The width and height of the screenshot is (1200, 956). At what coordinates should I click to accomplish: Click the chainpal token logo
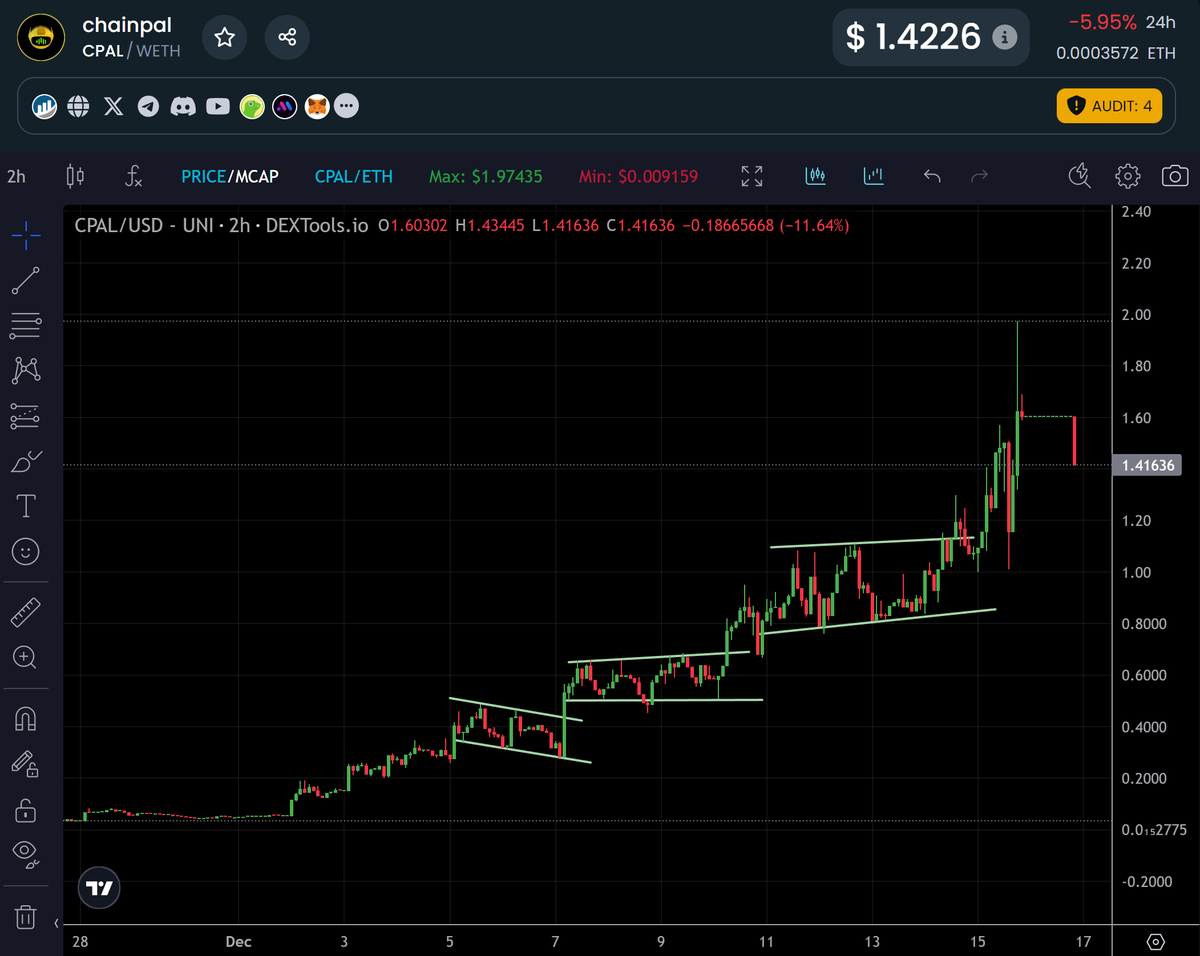tap(42, 37)
